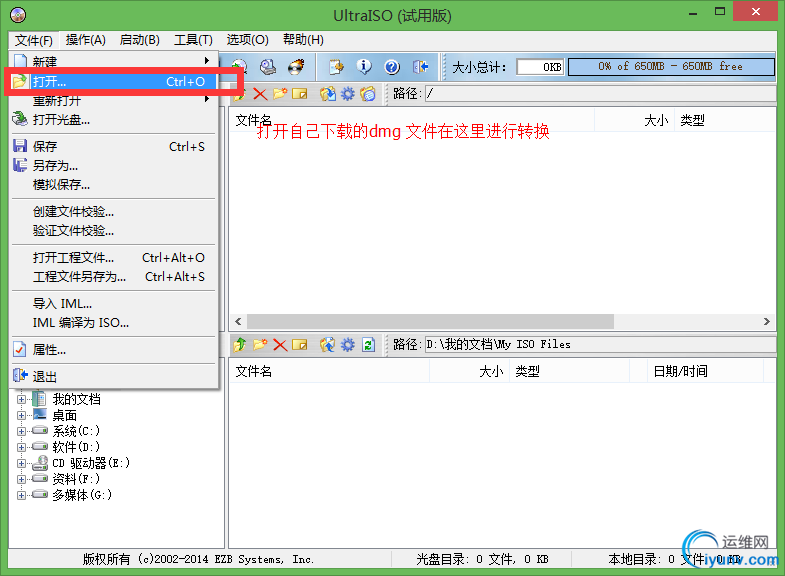785x576 pixels.
Task: Click green refresh icon in local toolbar
Action: click(368, 345)
